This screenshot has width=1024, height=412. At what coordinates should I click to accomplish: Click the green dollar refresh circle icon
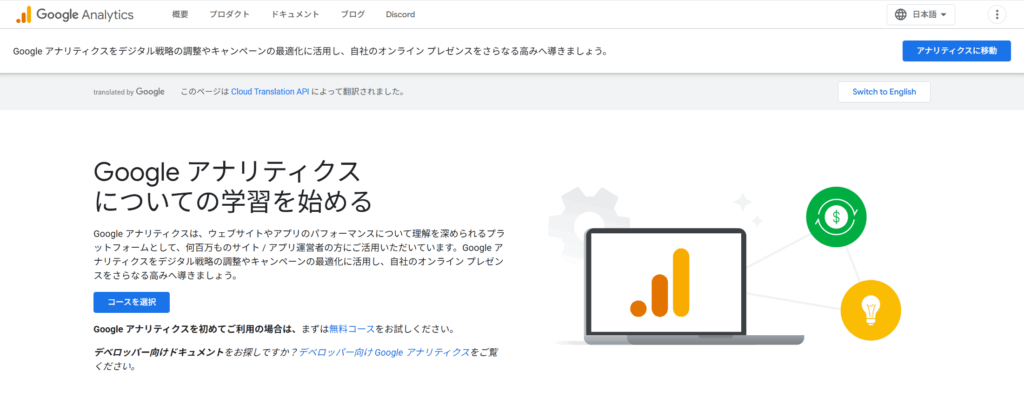point(836,217)
